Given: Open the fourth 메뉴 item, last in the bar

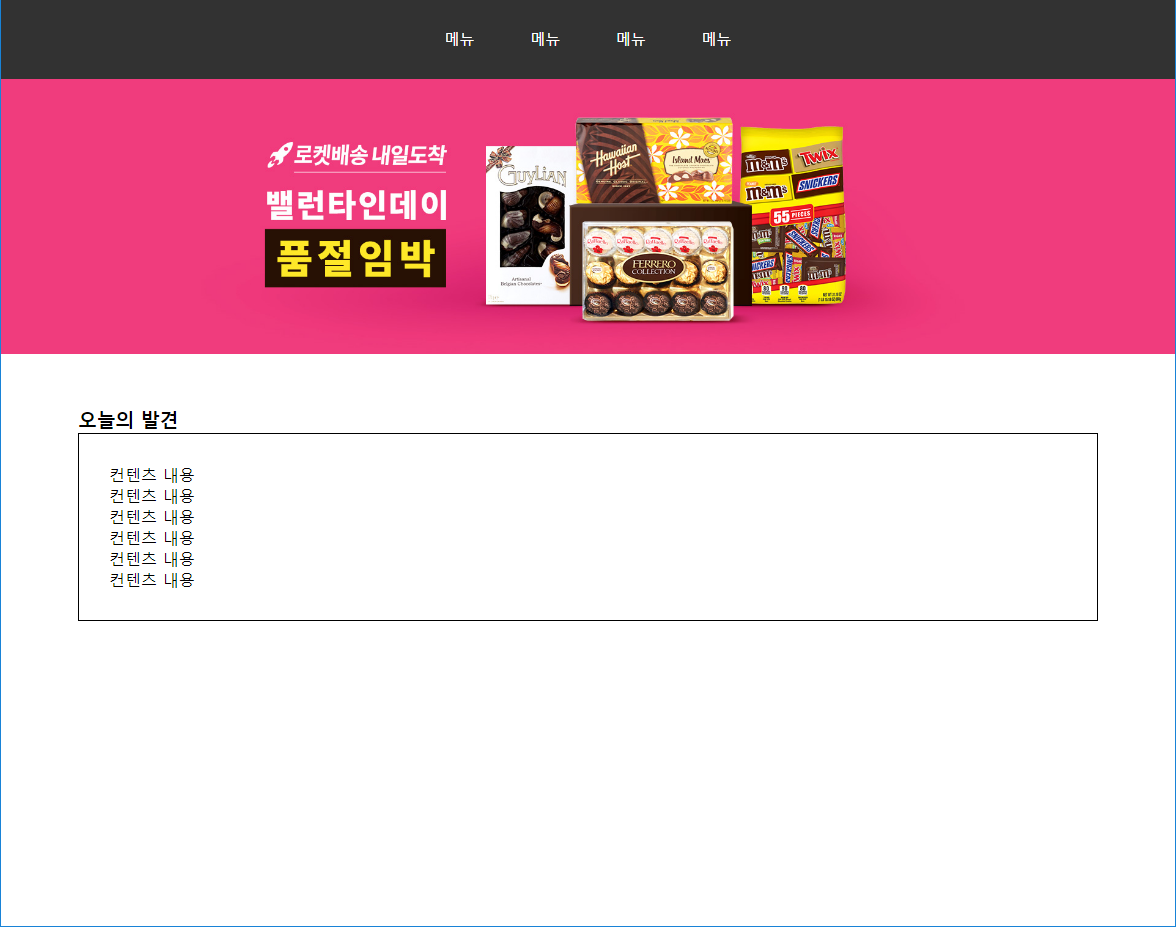Looking at the screenshot, I should (x=716, y=39).
